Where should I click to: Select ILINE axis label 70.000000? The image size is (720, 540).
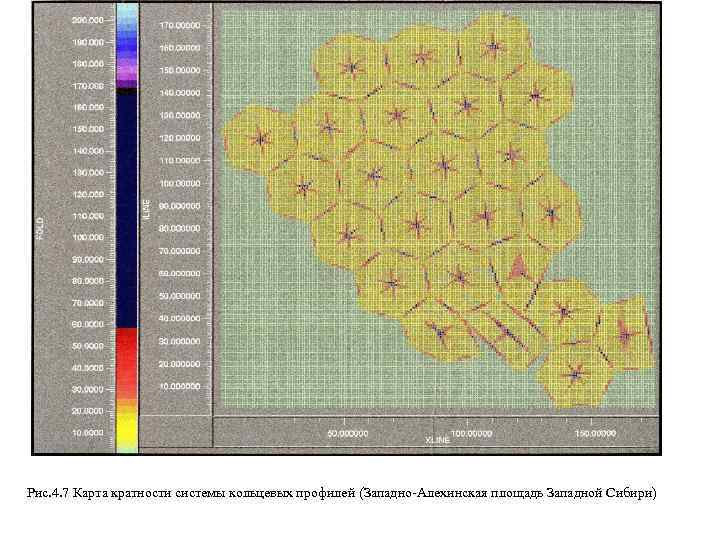tap(180, 251)
